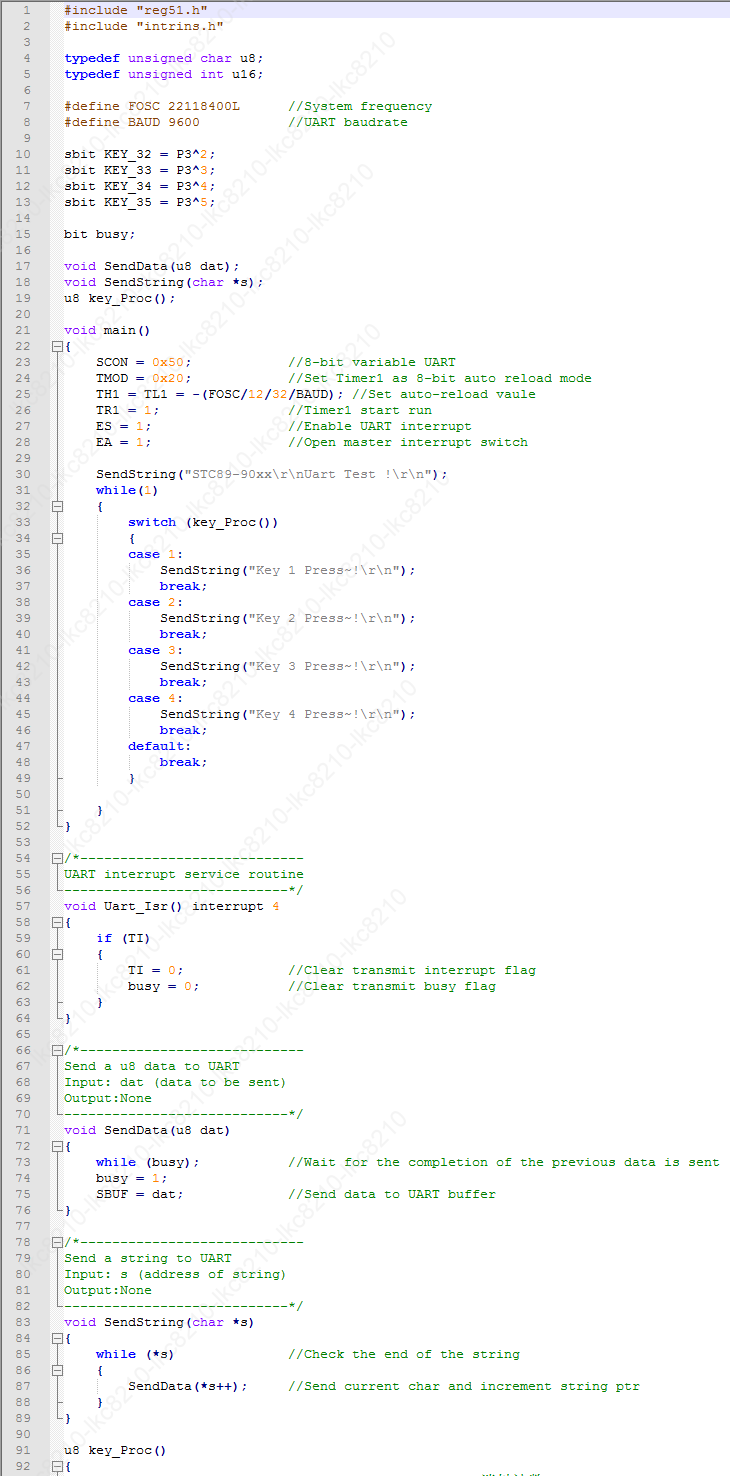Click the #define BAUD 9600 text
This screenshot has height=1476, width=730.
point(132,122)
